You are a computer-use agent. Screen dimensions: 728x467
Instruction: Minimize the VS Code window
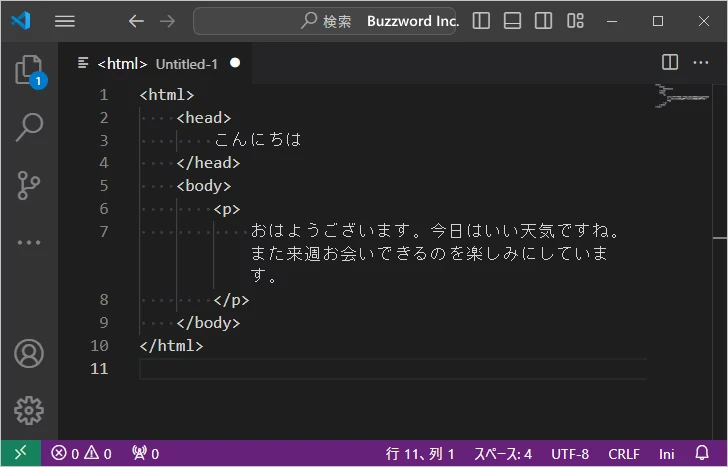pos(612,21)
